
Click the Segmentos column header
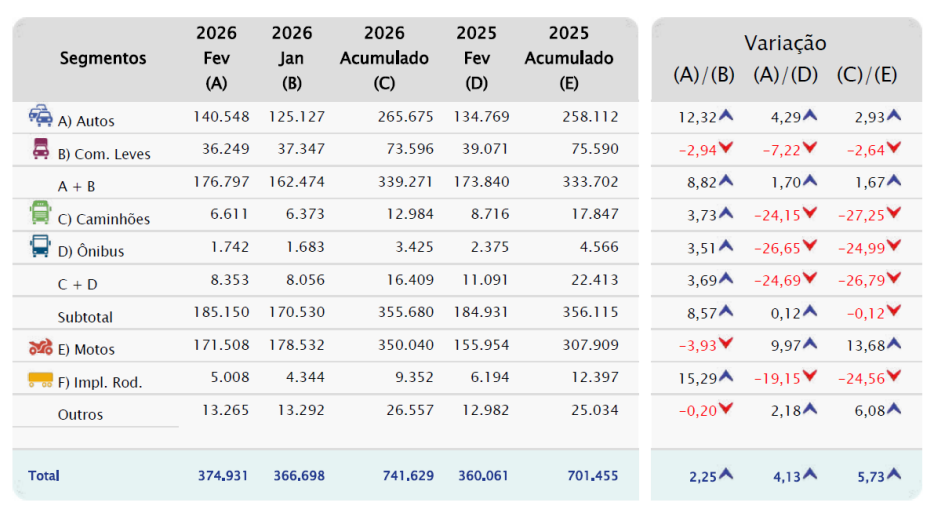[103, 58]
